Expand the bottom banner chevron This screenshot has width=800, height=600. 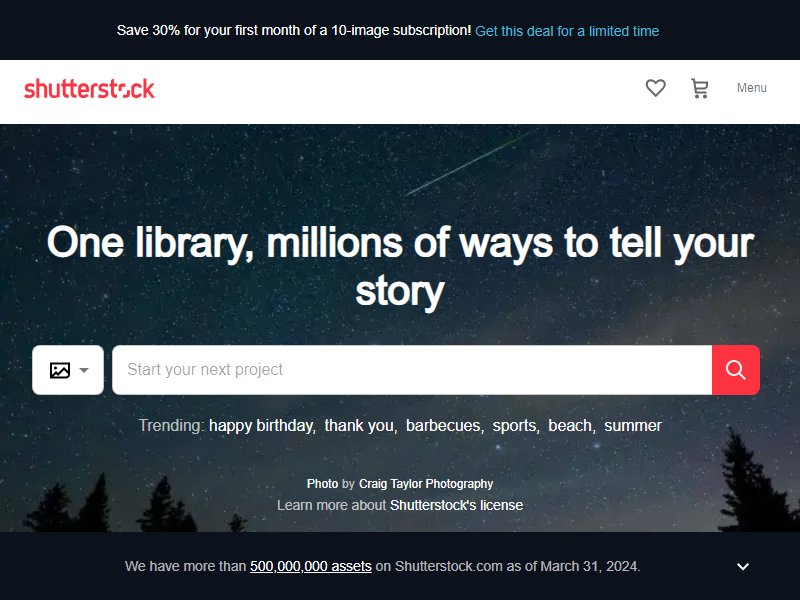(743, 566)
